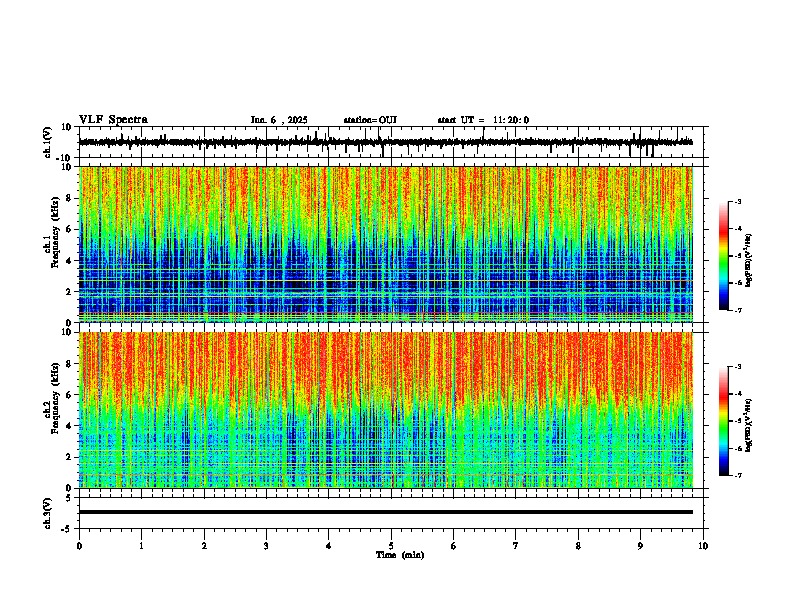Click the ch.3 flat black signal line
The height and width of the screenshot is (612, 792).
(386, 512)
